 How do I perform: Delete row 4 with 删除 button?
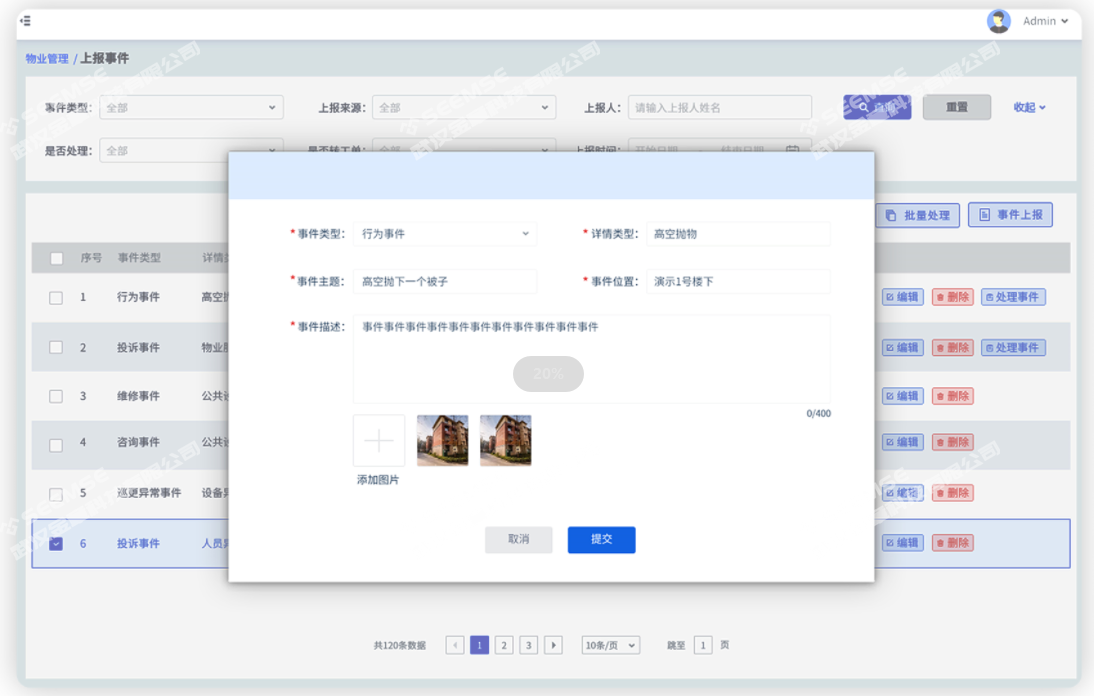[952, 442]
